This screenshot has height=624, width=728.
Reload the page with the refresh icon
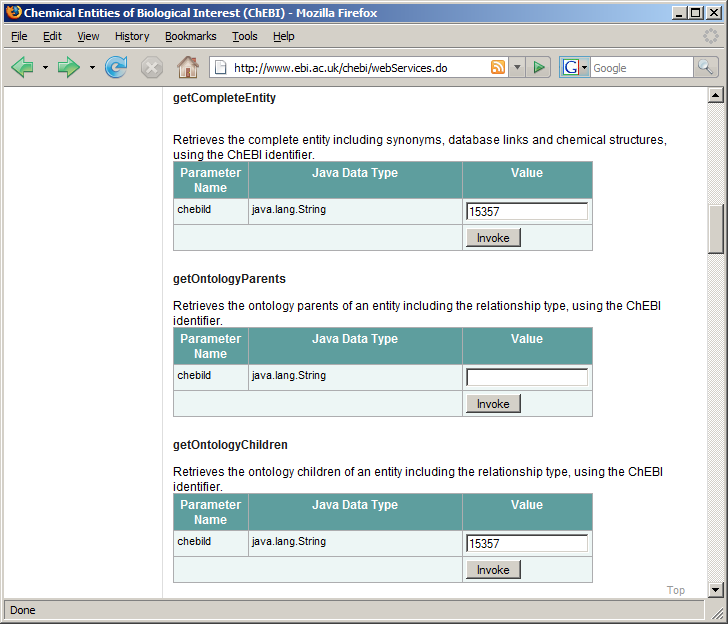[116, 67]
